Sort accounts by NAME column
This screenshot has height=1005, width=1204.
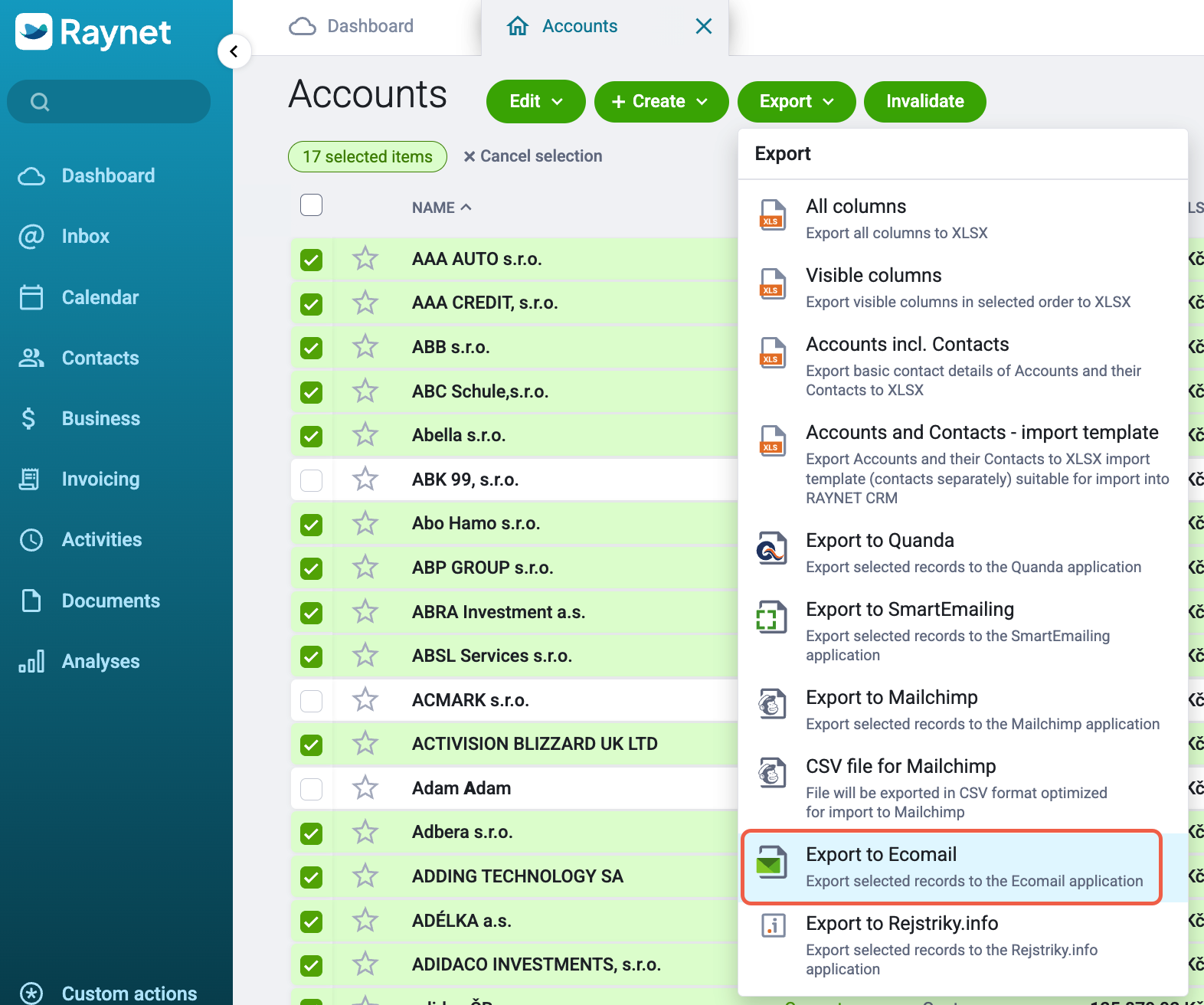[441, 208]
